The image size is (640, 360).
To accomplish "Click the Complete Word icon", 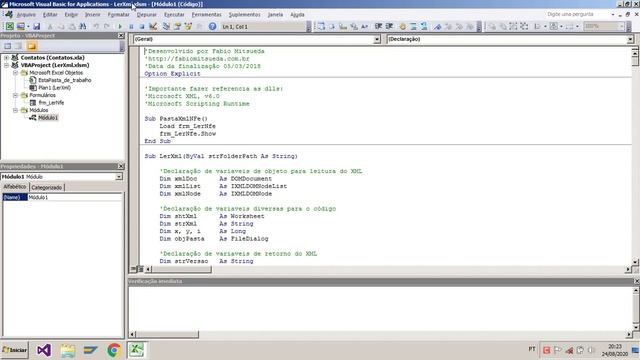I will coord(364,27).
